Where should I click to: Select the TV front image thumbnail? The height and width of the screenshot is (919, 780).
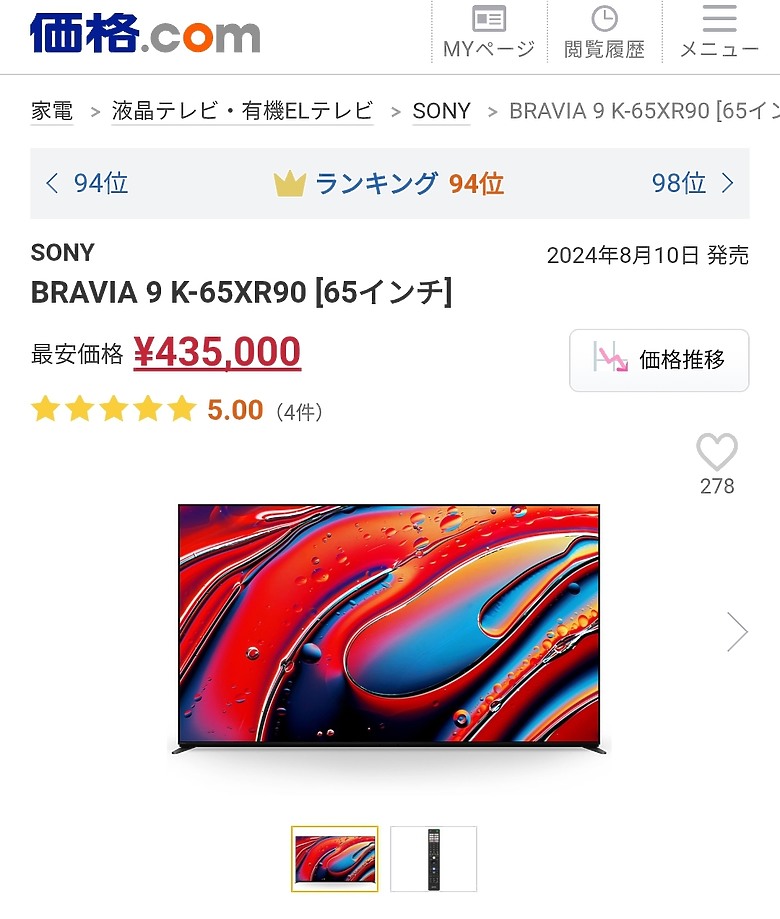click(x=335, y=859)
